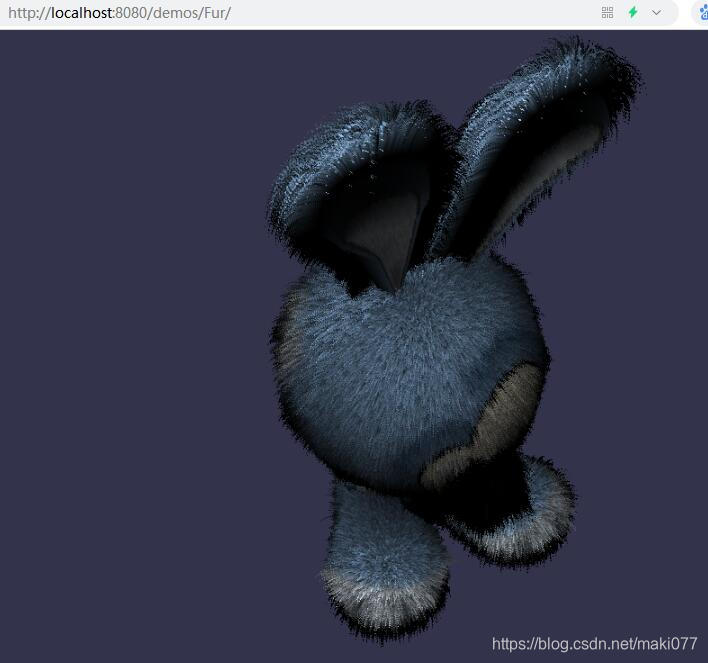
Task: Click the green lightning bolt icon
Action: [633, 12]
